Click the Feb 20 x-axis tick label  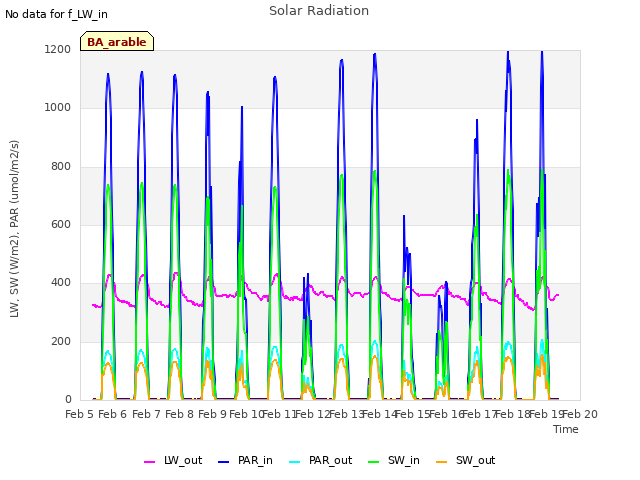click(580, 414)
